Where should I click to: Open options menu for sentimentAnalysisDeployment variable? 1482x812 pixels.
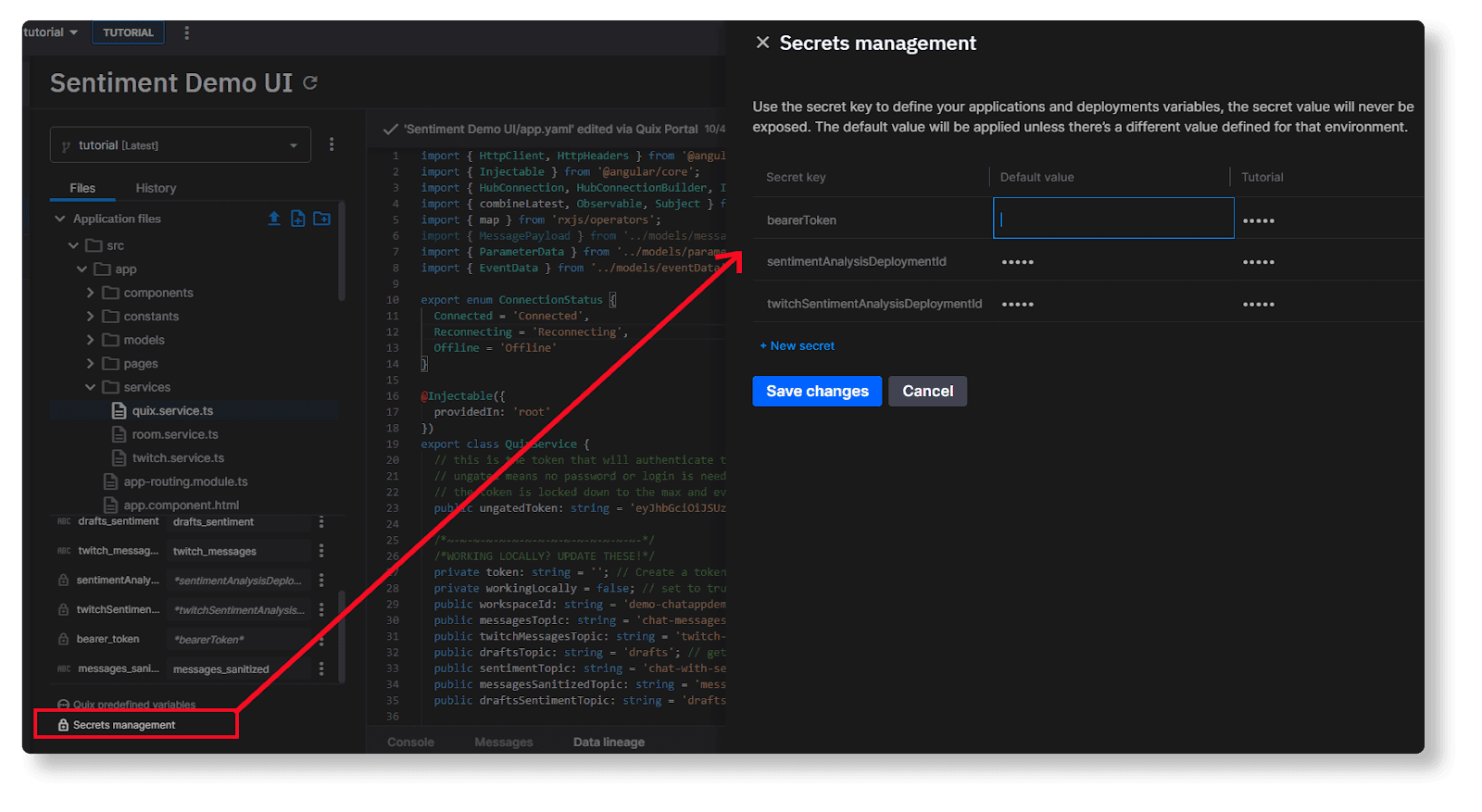click(321, 581)
